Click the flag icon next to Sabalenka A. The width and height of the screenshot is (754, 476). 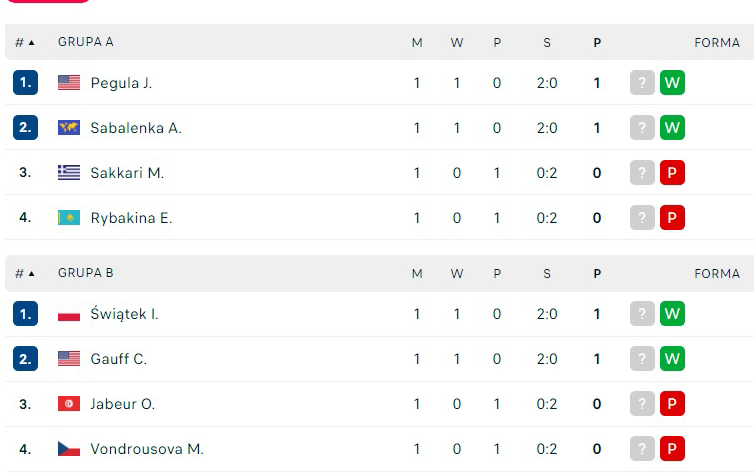69,128
